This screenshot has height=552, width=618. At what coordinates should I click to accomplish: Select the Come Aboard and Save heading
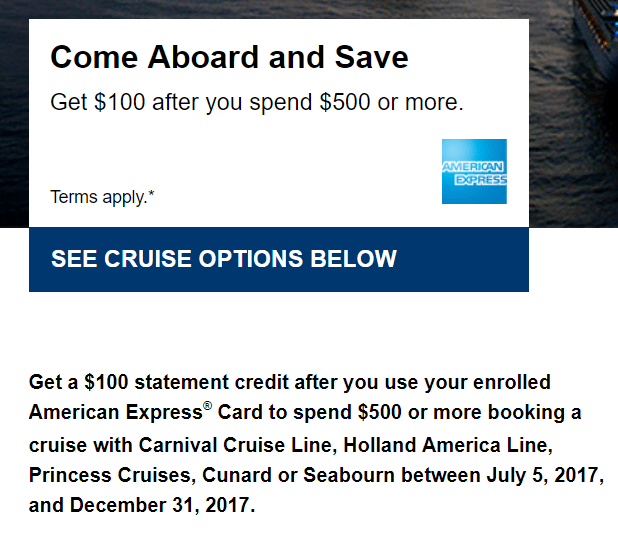click(x=229, y=57)
